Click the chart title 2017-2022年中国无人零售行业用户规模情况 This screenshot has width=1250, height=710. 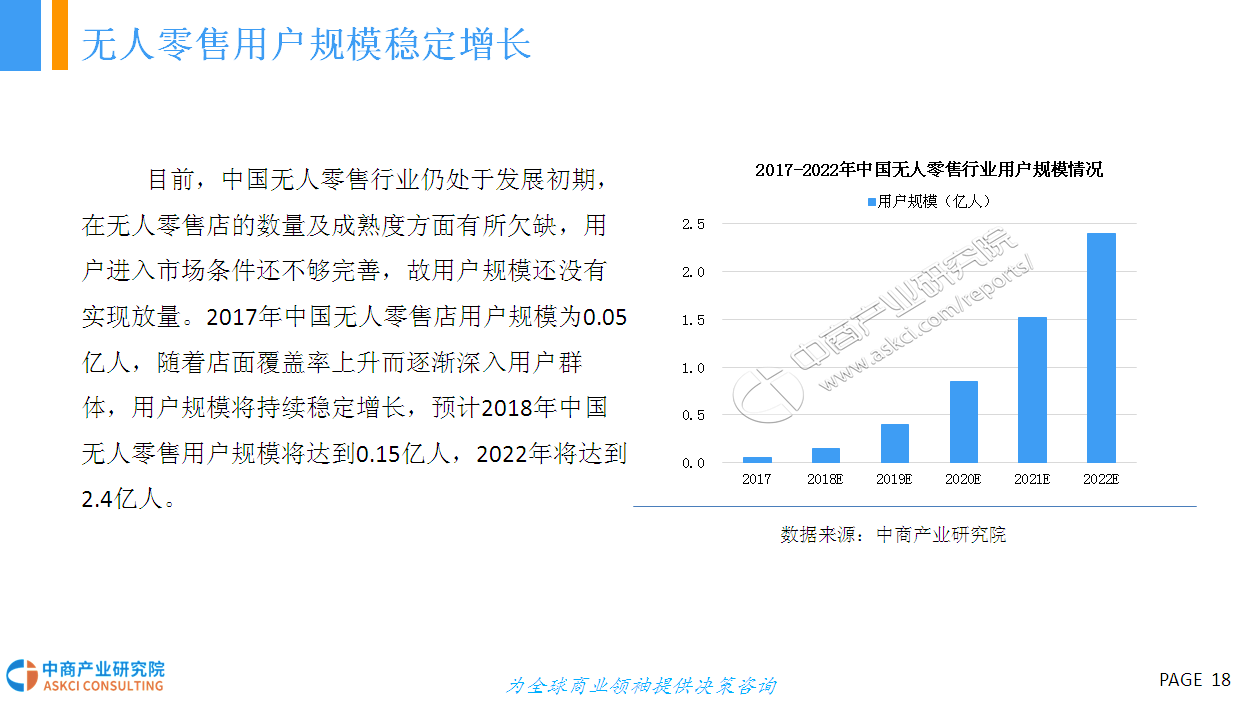tap(928, 170)
